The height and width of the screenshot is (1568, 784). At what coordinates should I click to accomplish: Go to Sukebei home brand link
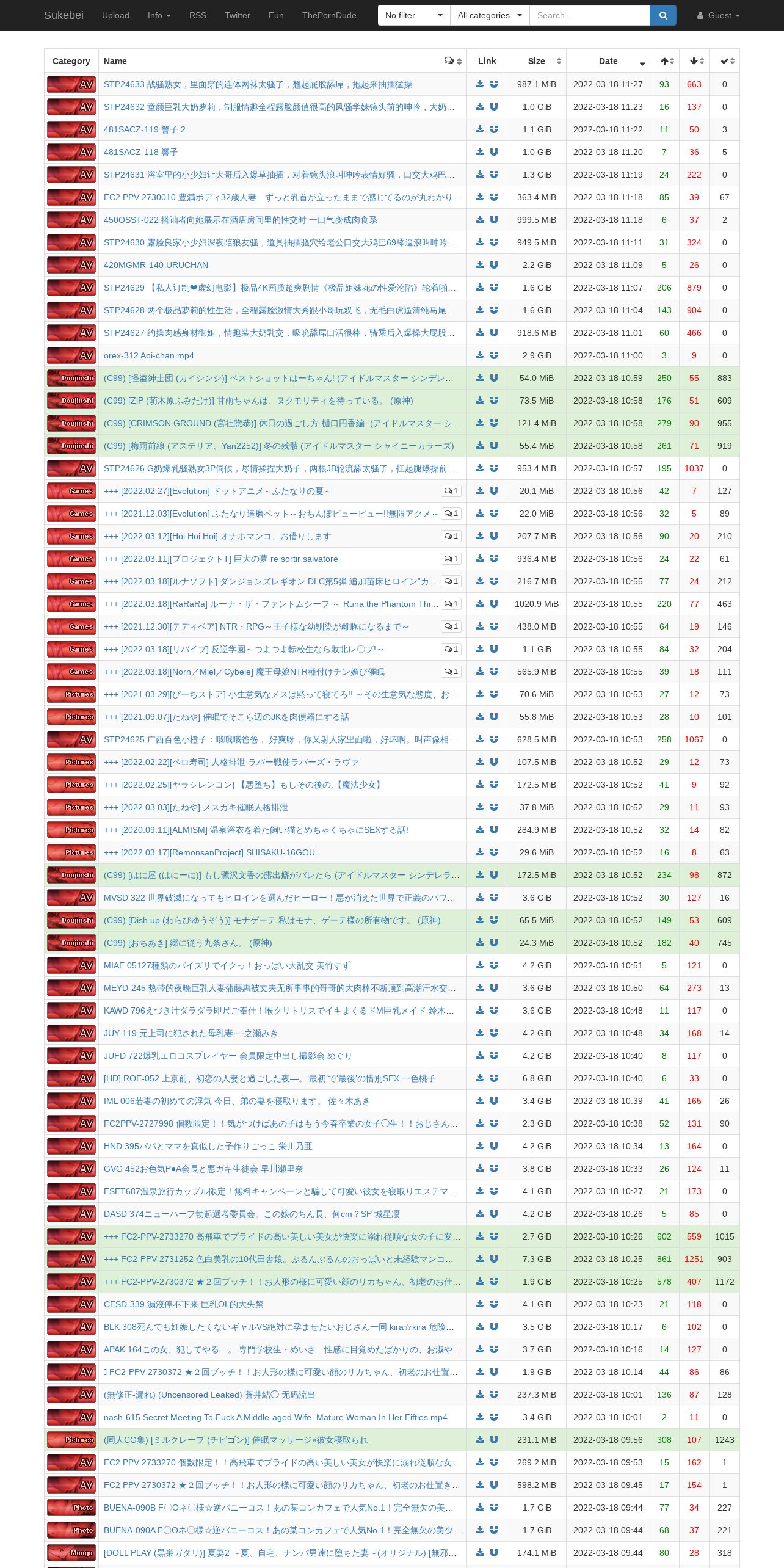coord(64,15)
